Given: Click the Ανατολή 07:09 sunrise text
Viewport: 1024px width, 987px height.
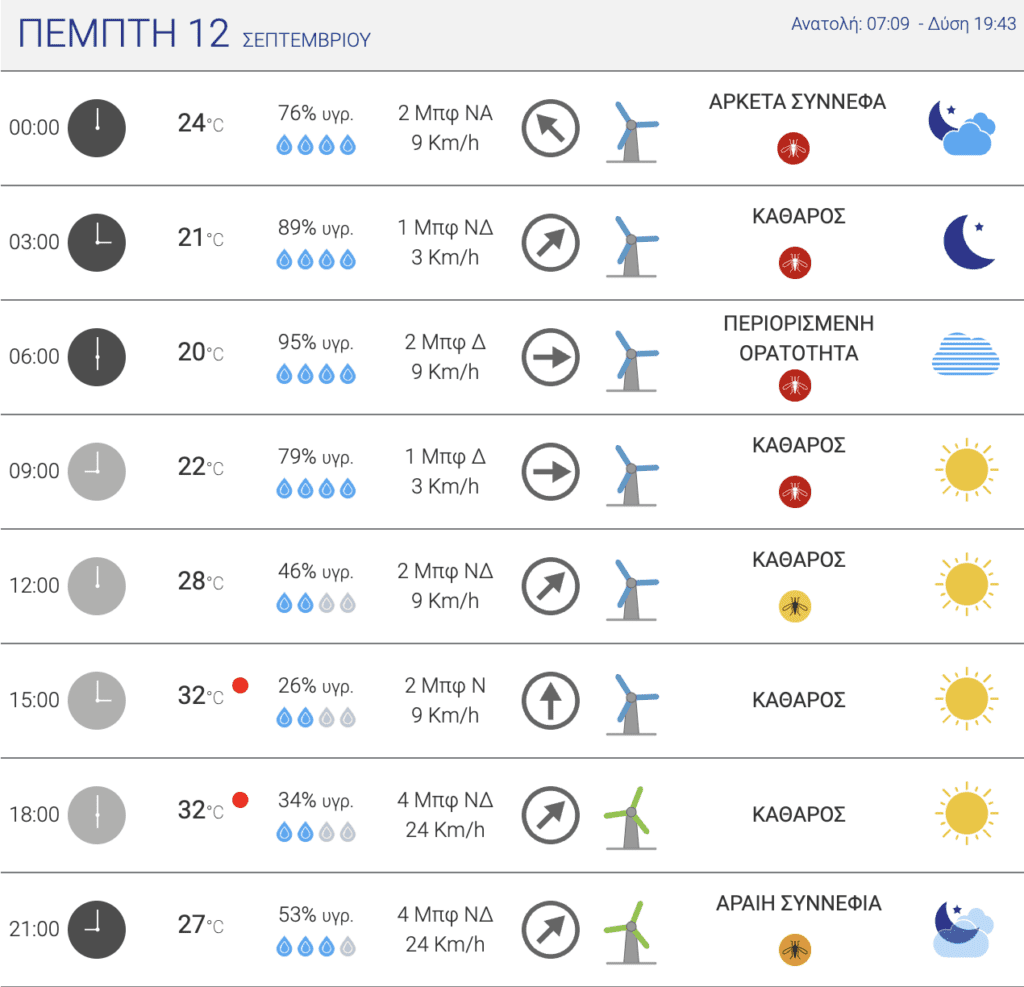Looking at the screenshot, I should [x=850, y=24].
